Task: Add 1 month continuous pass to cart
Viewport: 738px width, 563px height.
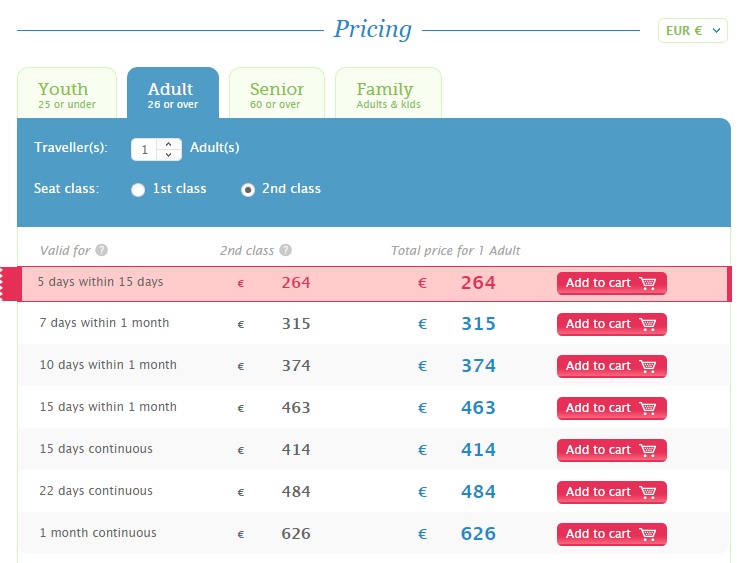Action: pyautogui.click(x=611, y=534)
